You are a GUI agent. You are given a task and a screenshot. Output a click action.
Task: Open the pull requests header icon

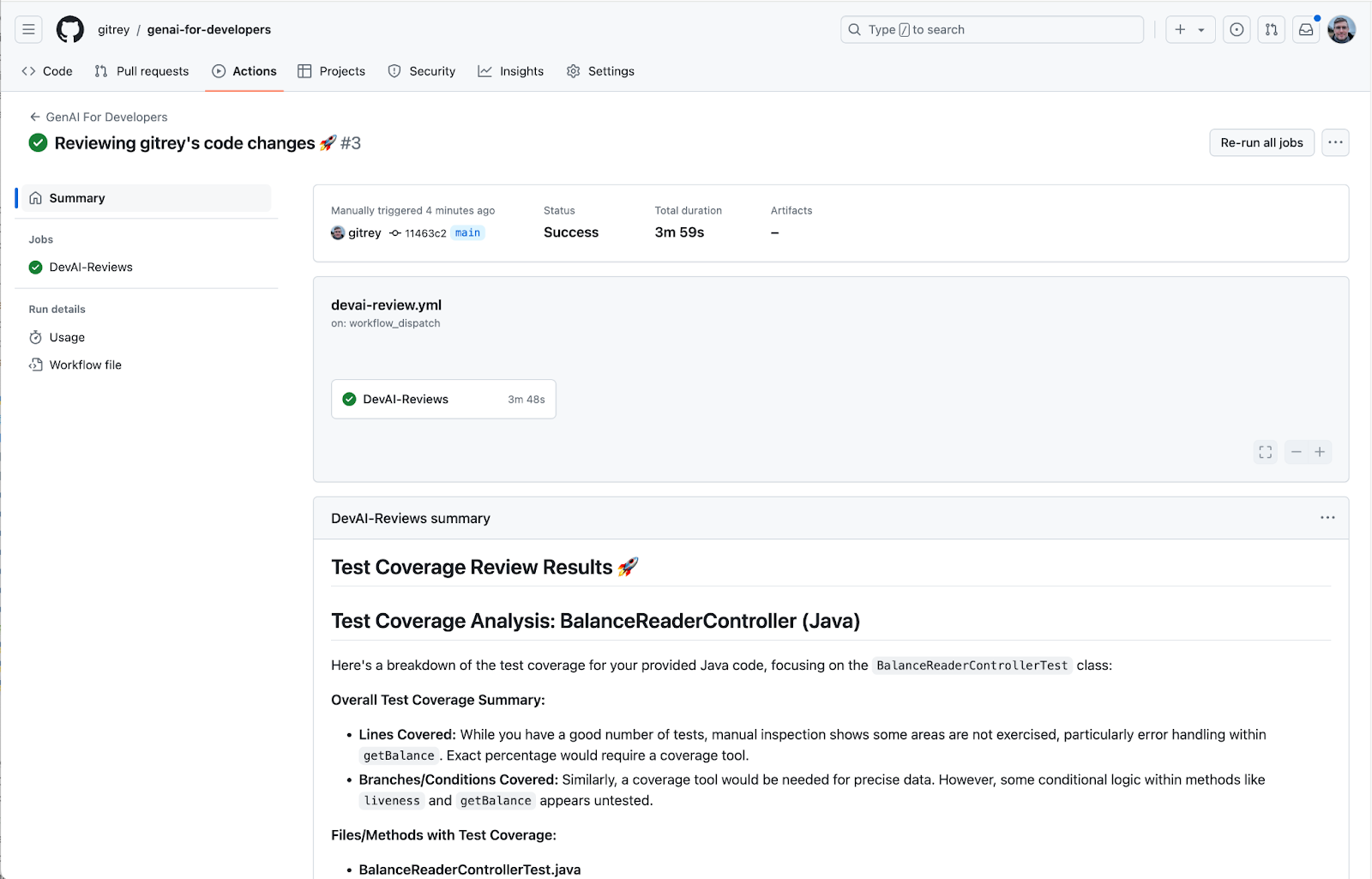coord(1271,29)
